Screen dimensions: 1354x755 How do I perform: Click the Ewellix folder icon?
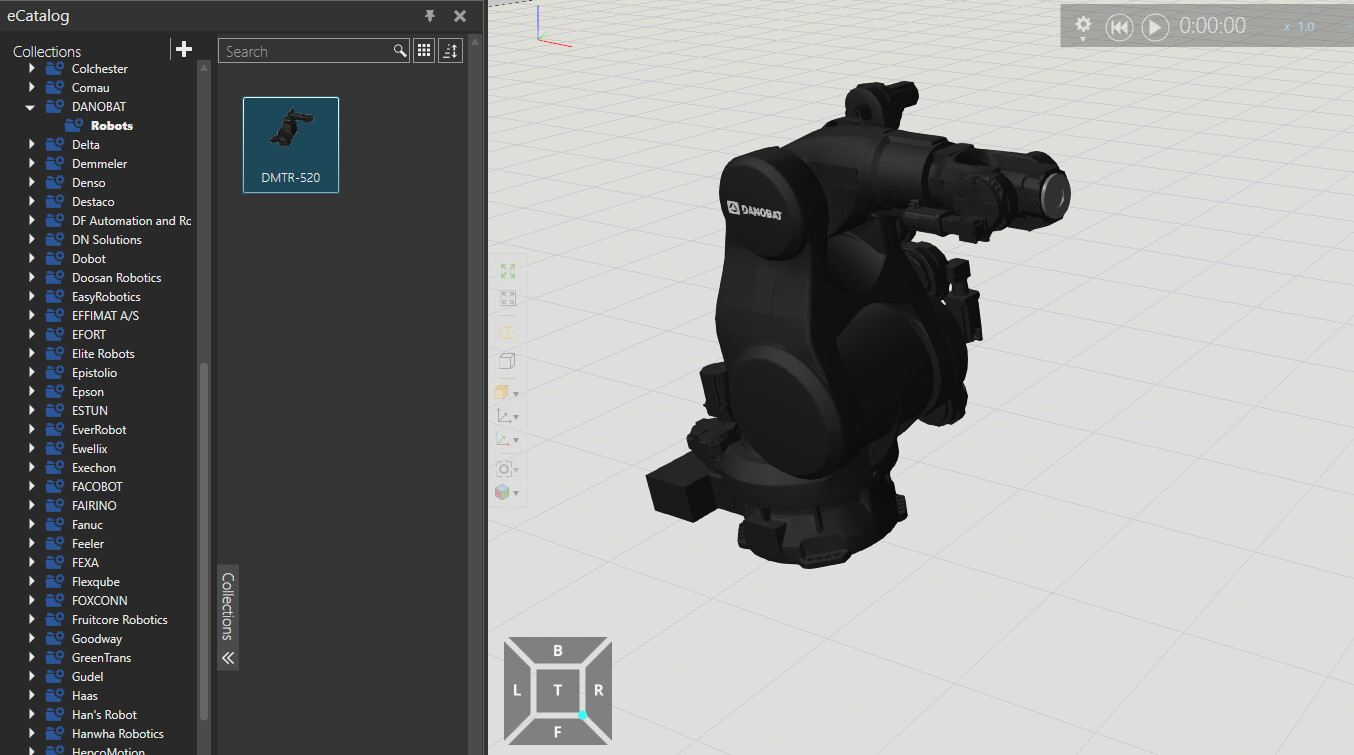[x=55, y=449]
